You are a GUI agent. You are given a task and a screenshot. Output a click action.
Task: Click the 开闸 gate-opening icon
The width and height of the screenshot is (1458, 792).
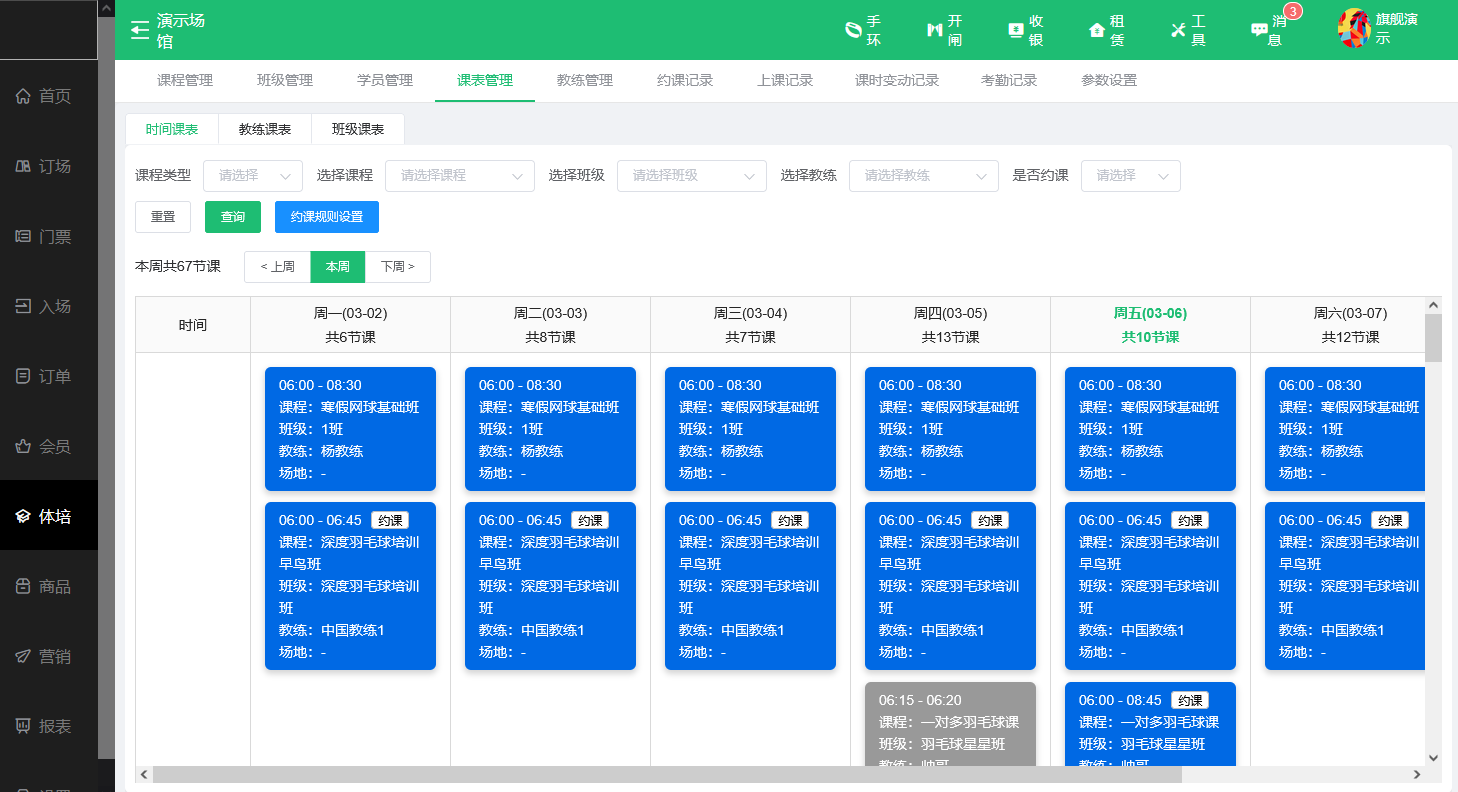coord(938,30)
